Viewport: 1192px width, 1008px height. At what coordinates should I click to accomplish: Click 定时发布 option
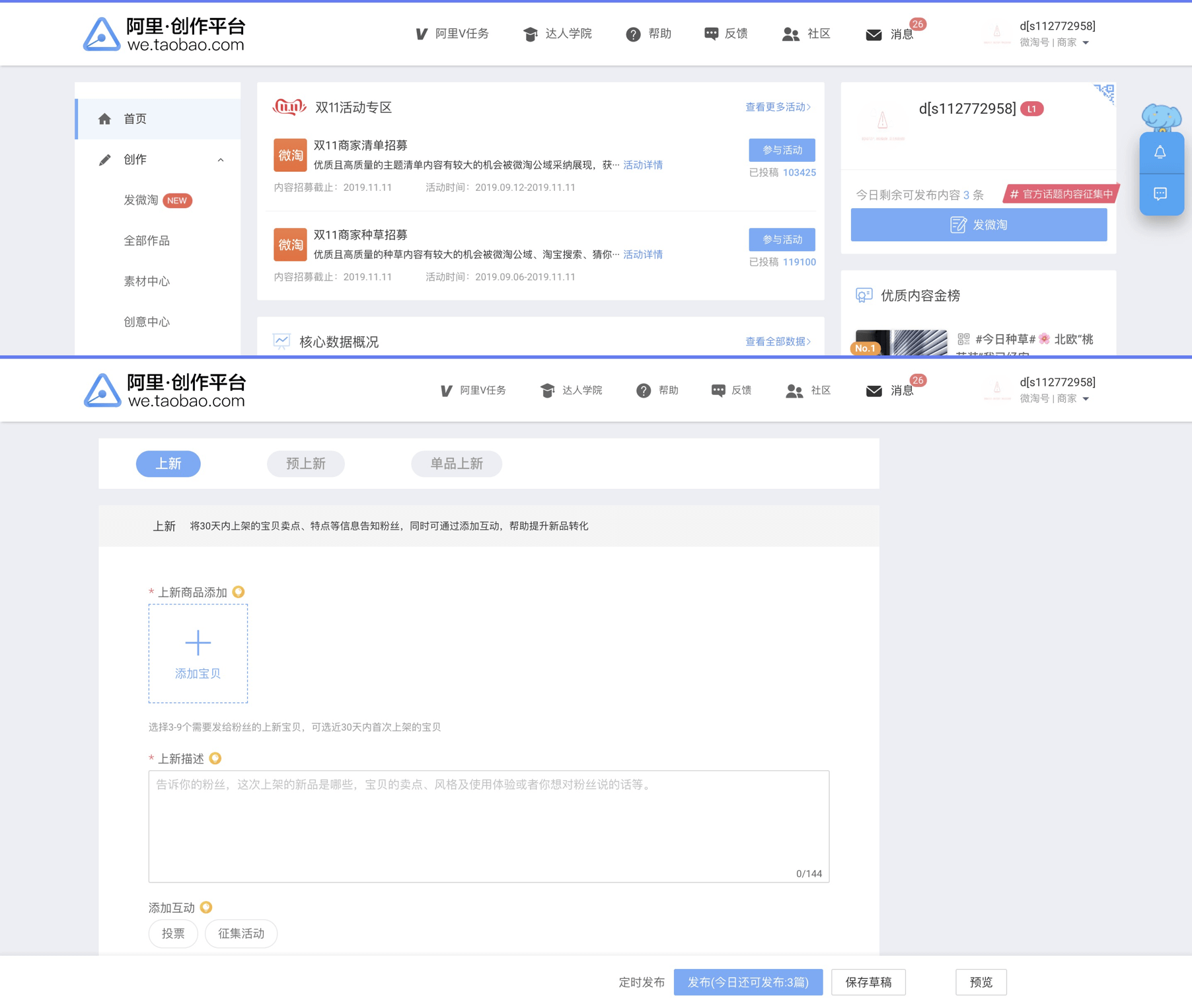pyautogui.click(x=642, y=982)
